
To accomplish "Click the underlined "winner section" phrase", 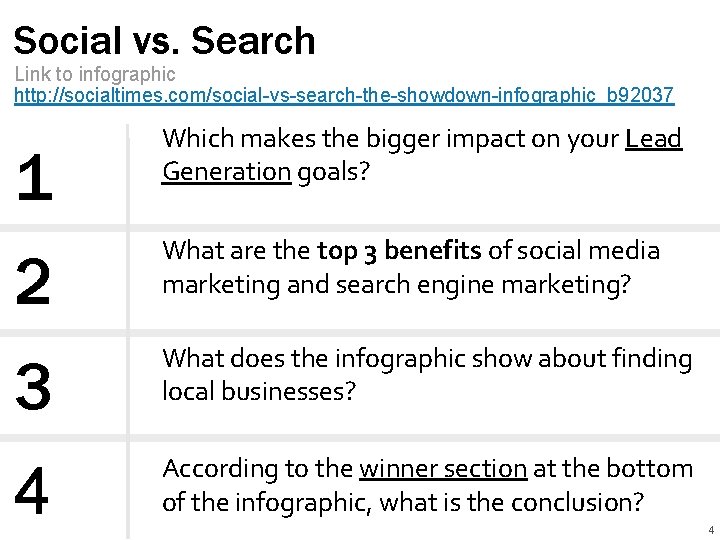I will point(443,469).
